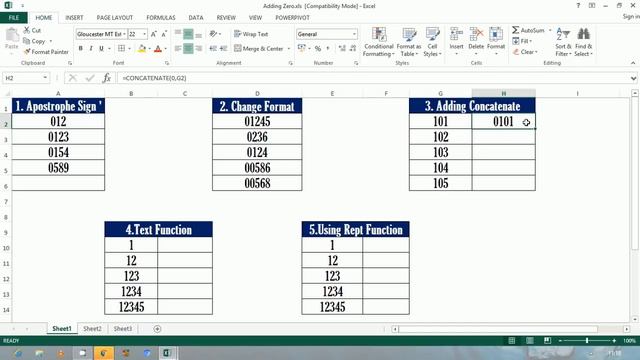Screen dimensions: 640x360
Task: Click the formula bar input field
Action: 373,78
